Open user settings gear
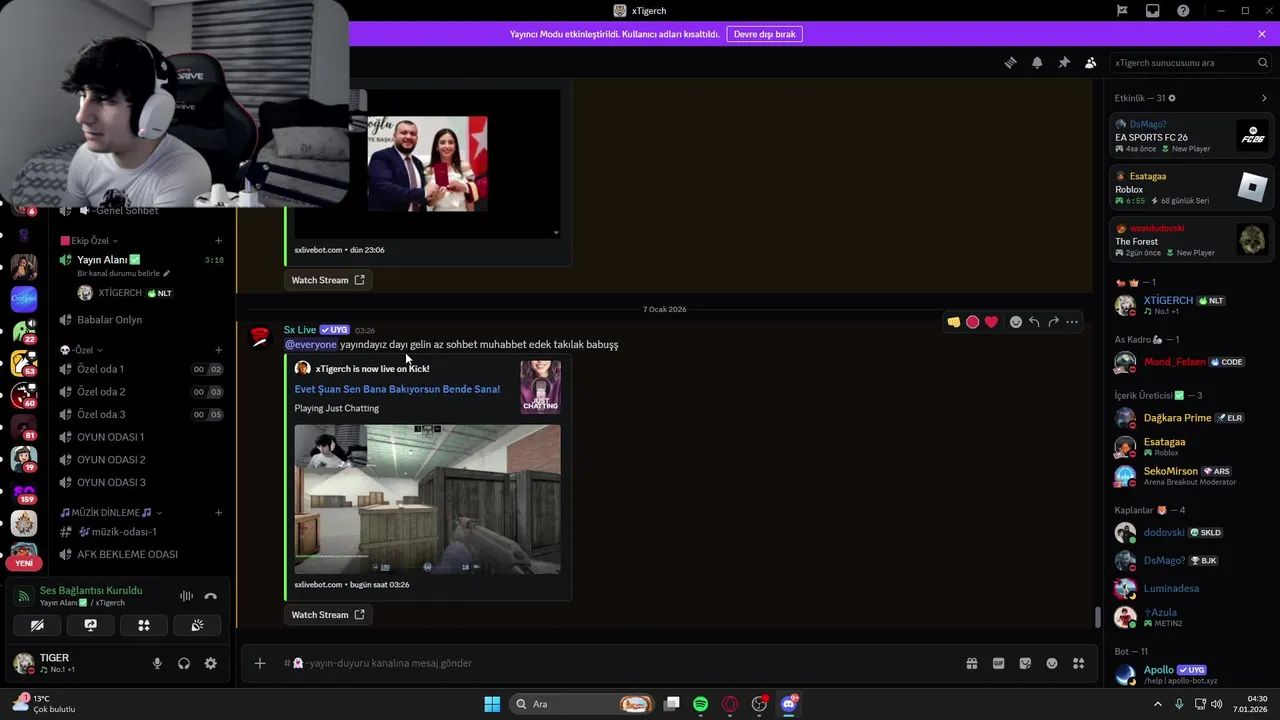Image resolution: width=1280 pixels, height=720 pixels. coord(210,663)
